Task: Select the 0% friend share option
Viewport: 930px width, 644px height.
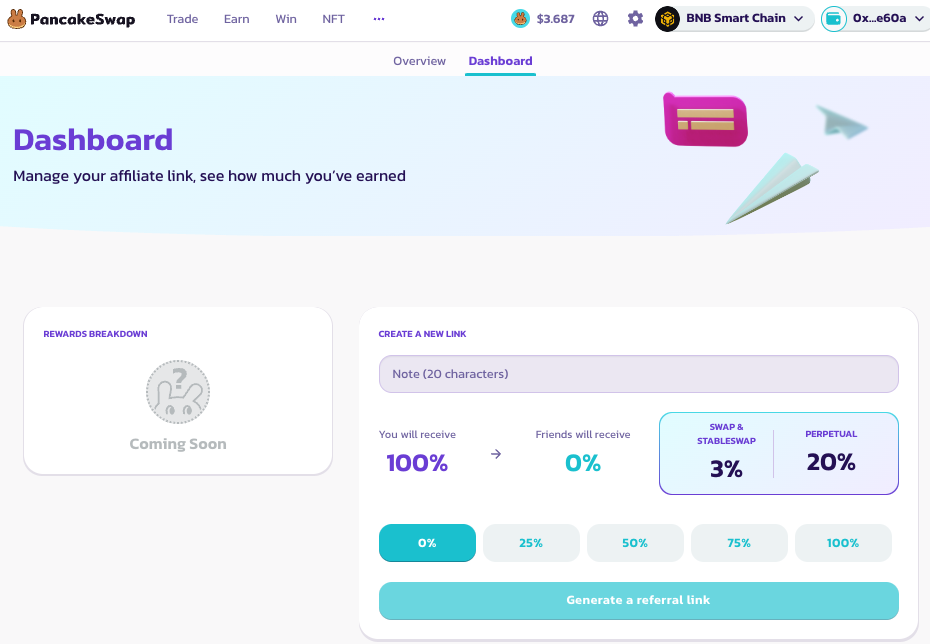Action: [427, 543]
